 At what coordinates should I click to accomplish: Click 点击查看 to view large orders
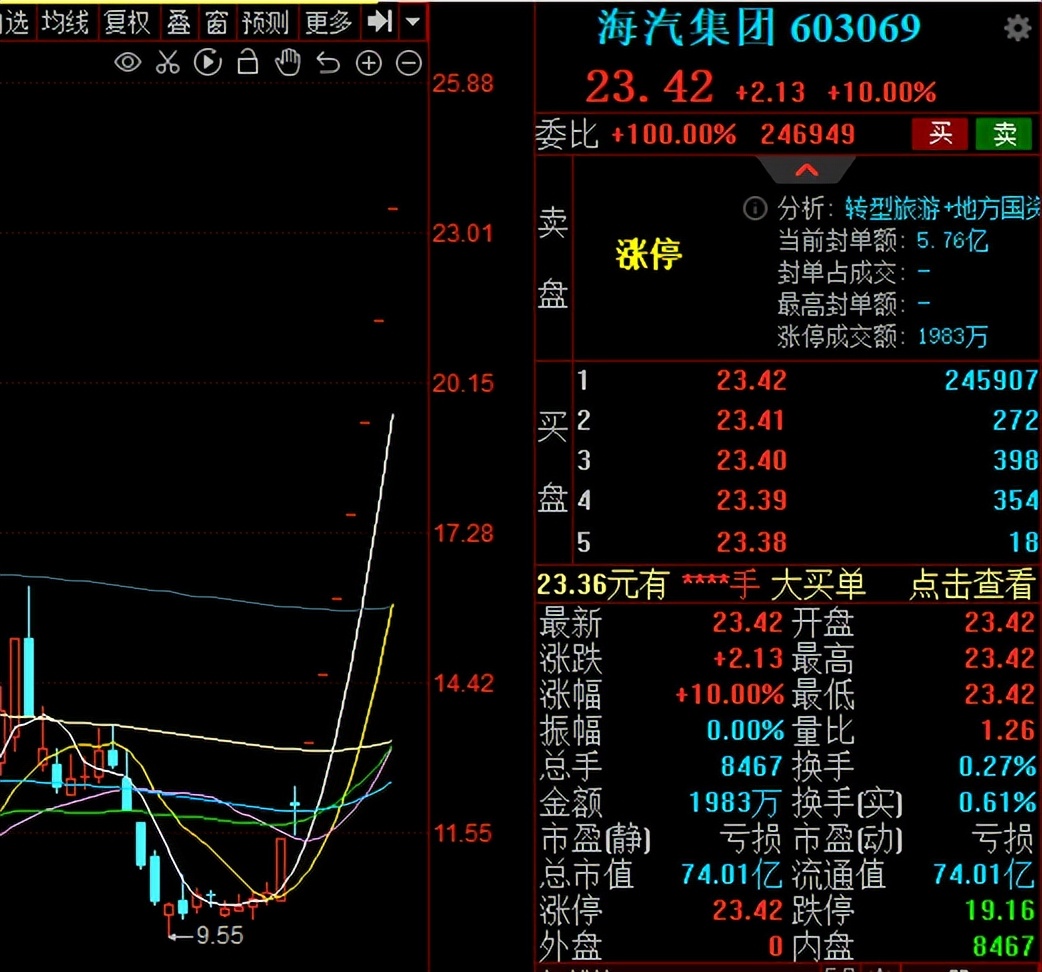(x=972, y=585)
